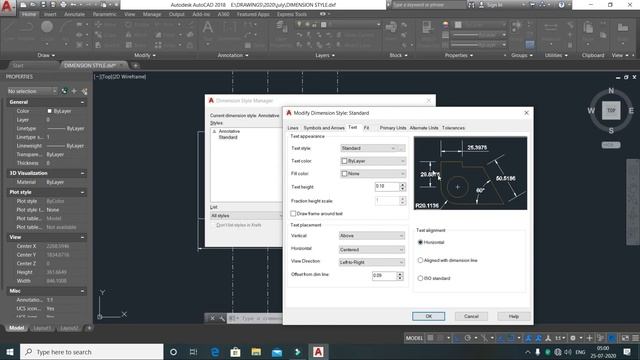Switch to Alternate Units tab
This screenshot has height=360, width=640.
click(x=424, y=128)
